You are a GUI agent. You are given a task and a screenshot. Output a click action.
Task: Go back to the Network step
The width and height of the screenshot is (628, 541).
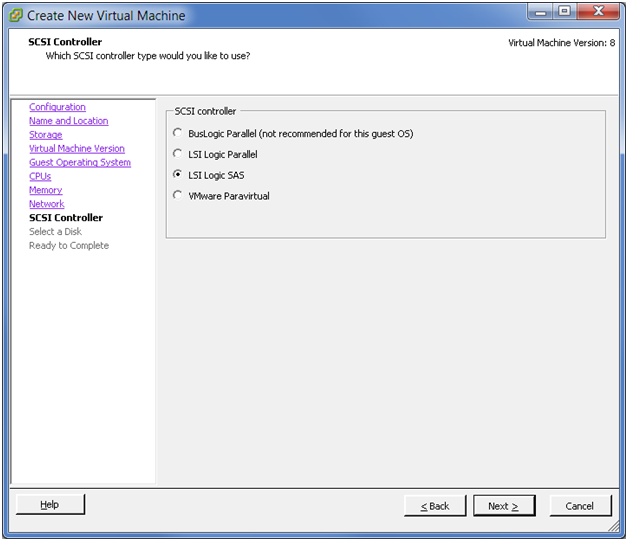point(46,204)
